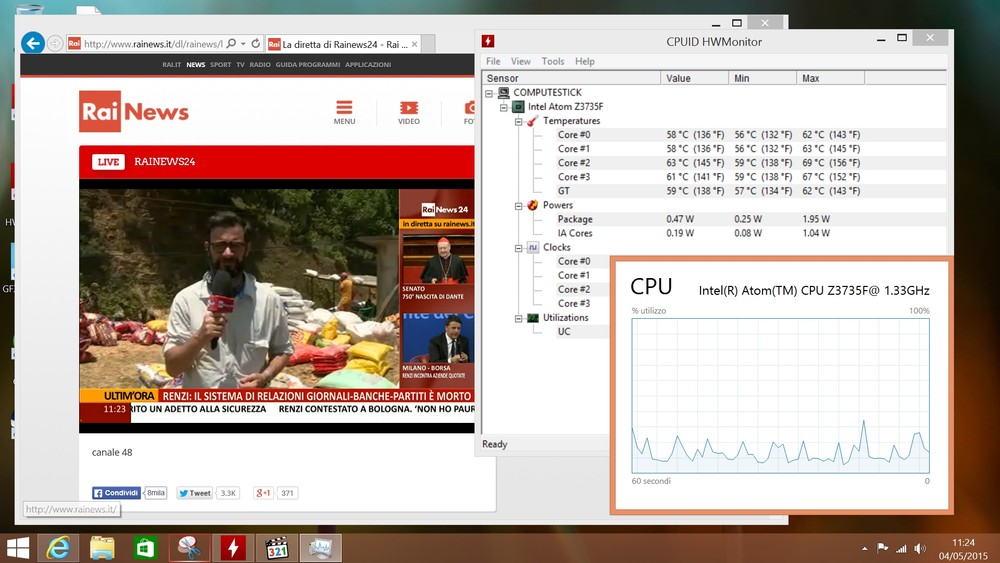Open SPORT link in top bar
The width and height of the screenshot is (1000, 563).
click(221, 64)
